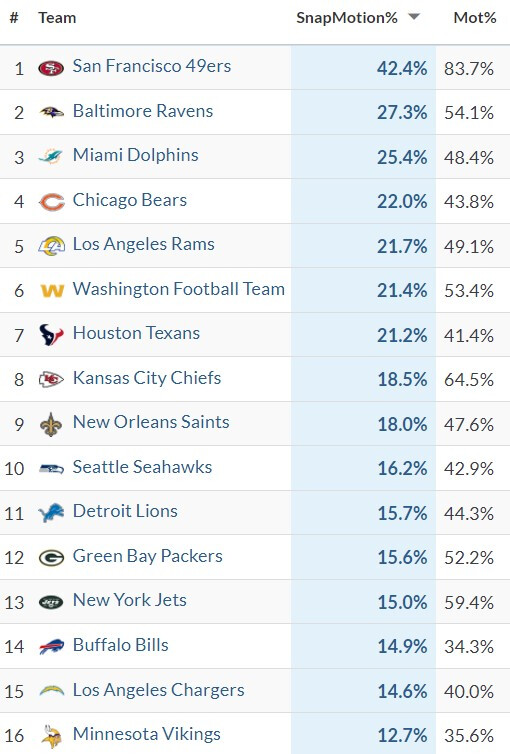Click the Los Angeles Rams logo icon
Screen dimensions: 510x754
click(x=51, y=246)
